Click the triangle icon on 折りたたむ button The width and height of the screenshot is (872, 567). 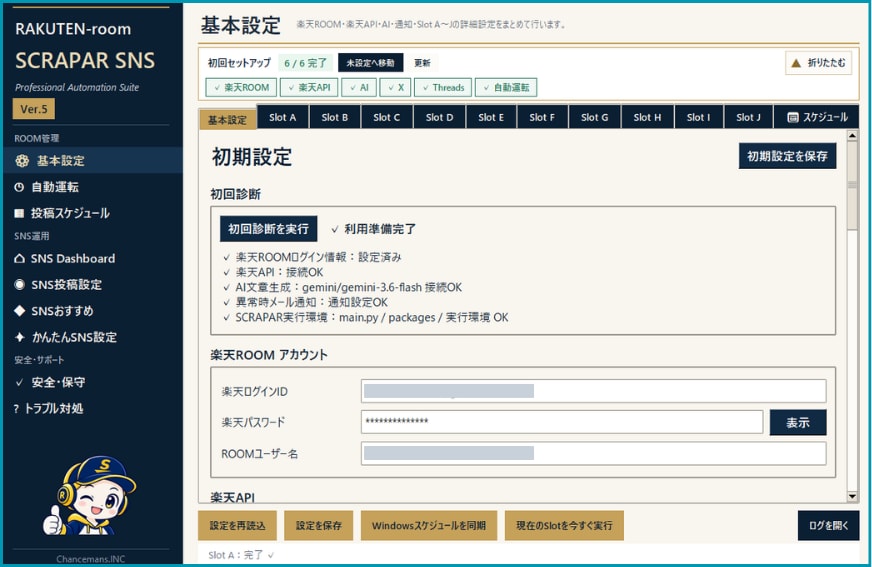click(796, 63)
